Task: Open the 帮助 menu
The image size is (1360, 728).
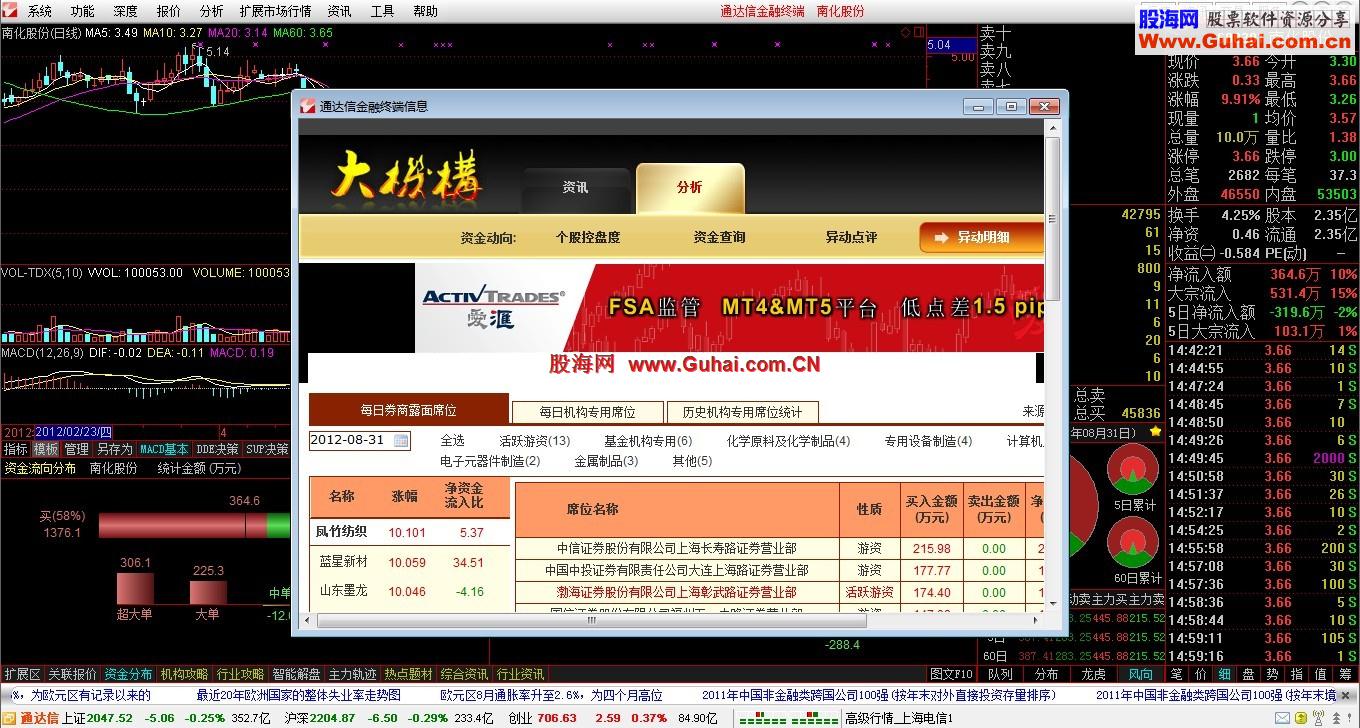Action: 425,11
